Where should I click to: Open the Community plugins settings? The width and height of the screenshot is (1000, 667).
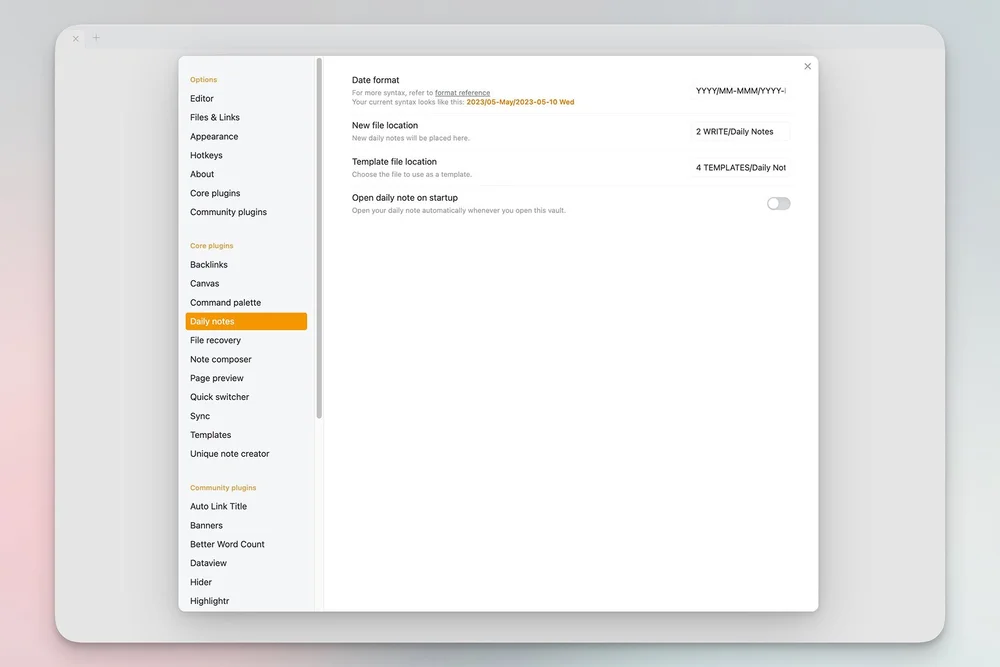(x=228, y=212)
